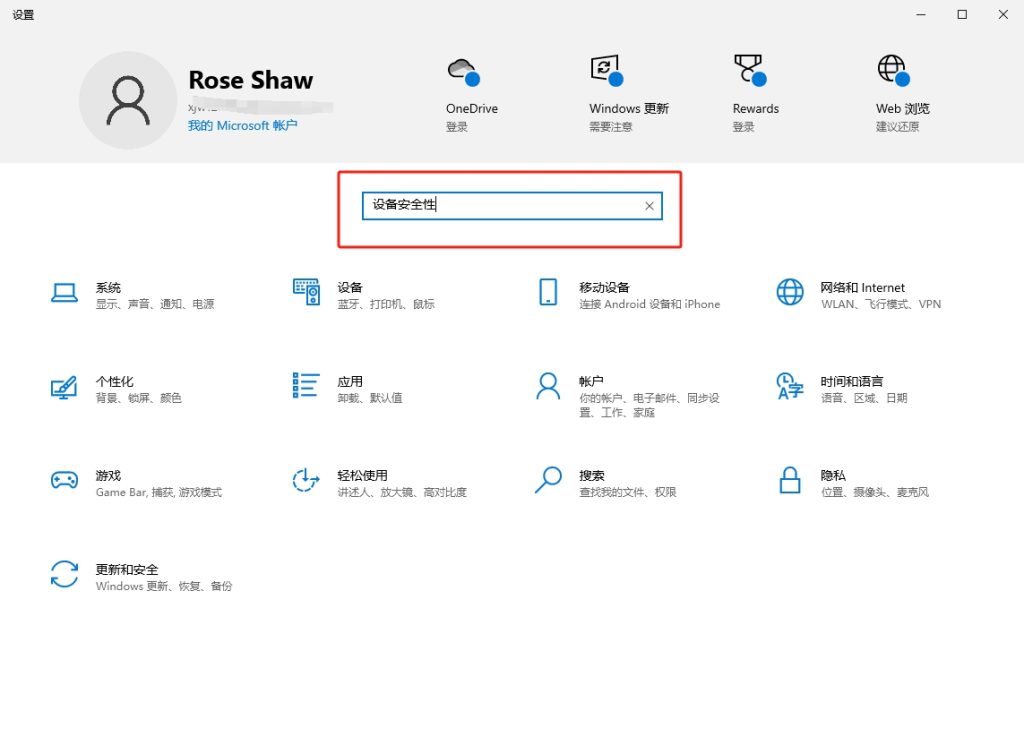Open the 个性化 personalization icon
The image size is (1024, 745).
point(65,387)
